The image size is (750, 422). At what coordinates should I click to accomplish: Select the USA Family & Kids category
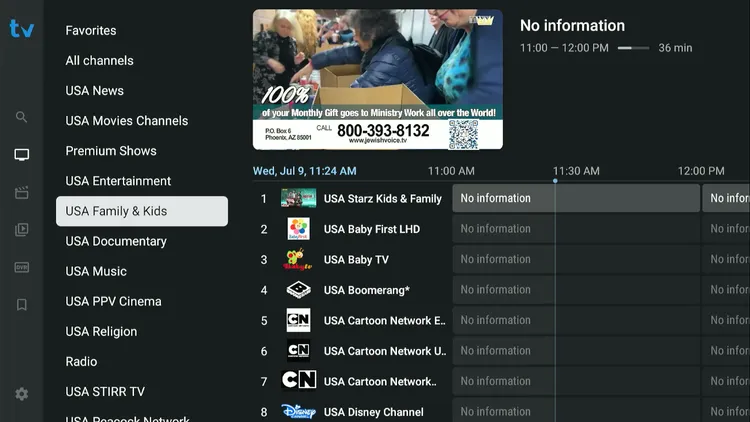pyautogui.click(x=142, y=211)
